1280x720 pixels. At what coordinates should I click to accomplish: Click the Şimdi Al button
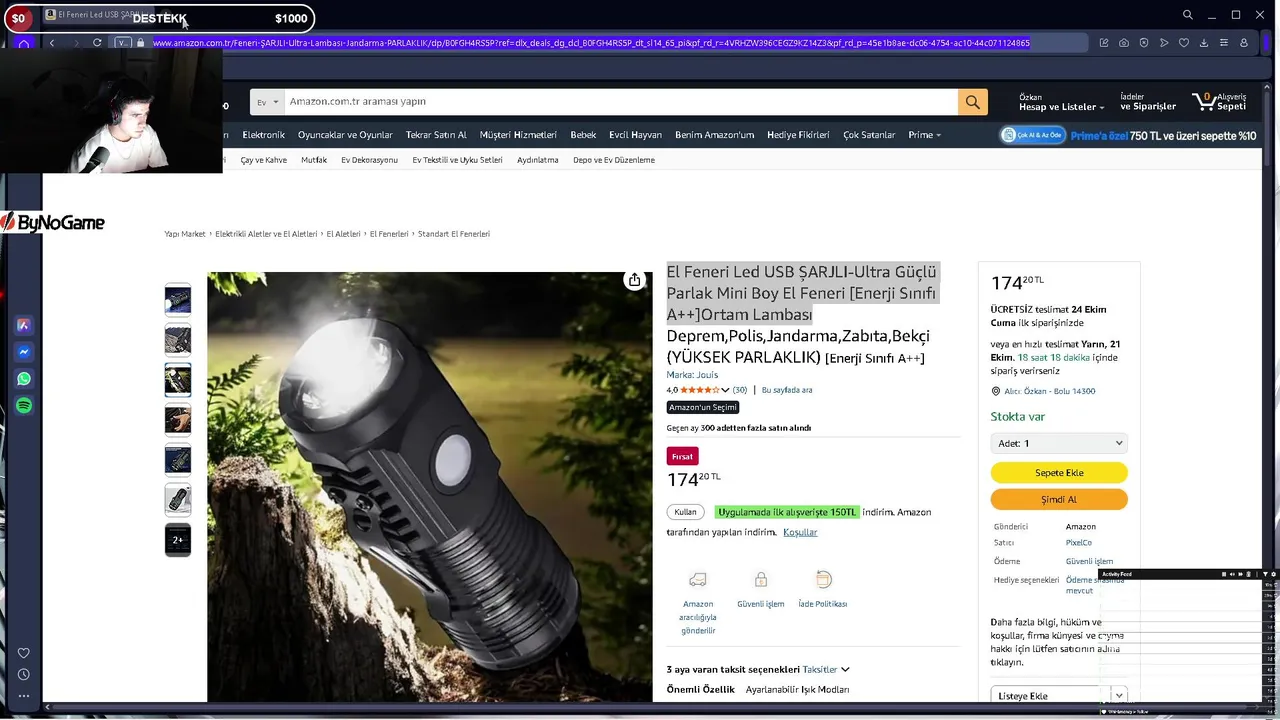[x=1059, y=499]
